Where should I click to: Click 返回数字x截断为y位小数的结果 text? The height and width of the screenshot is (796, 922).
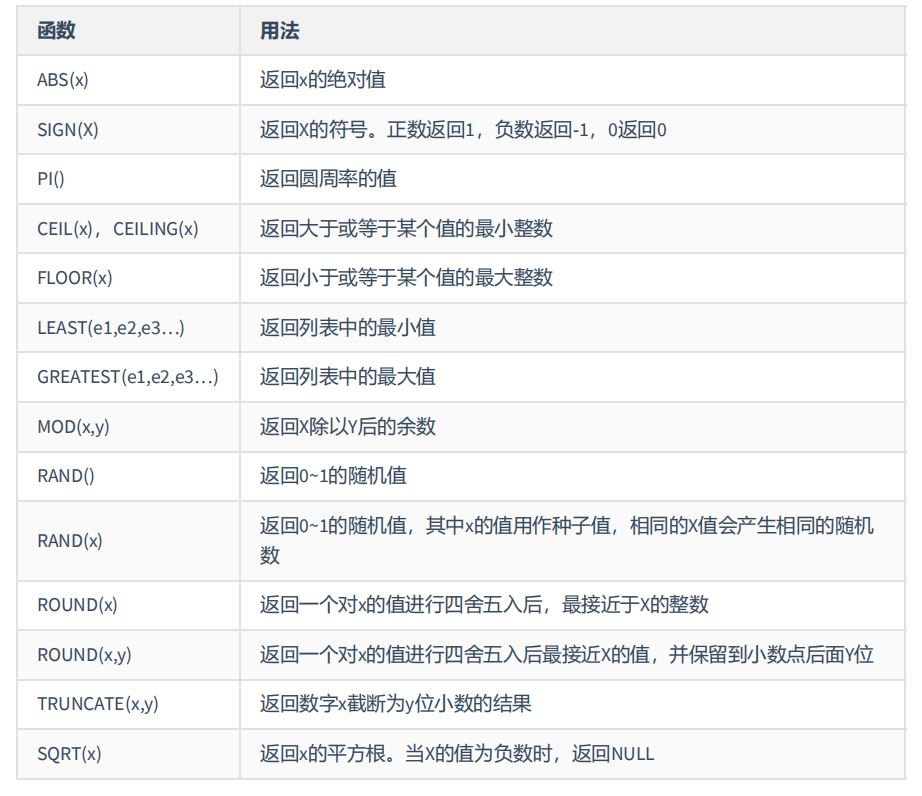pos(396,704)
